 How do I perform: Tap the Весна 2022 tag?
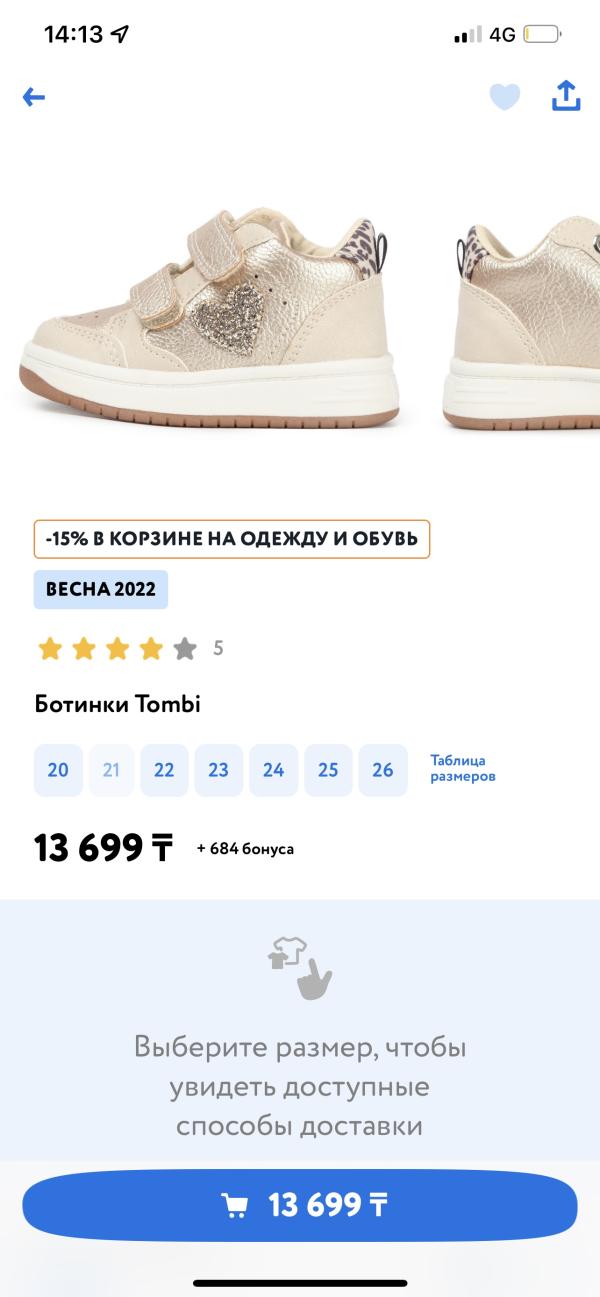coord(100,589)
